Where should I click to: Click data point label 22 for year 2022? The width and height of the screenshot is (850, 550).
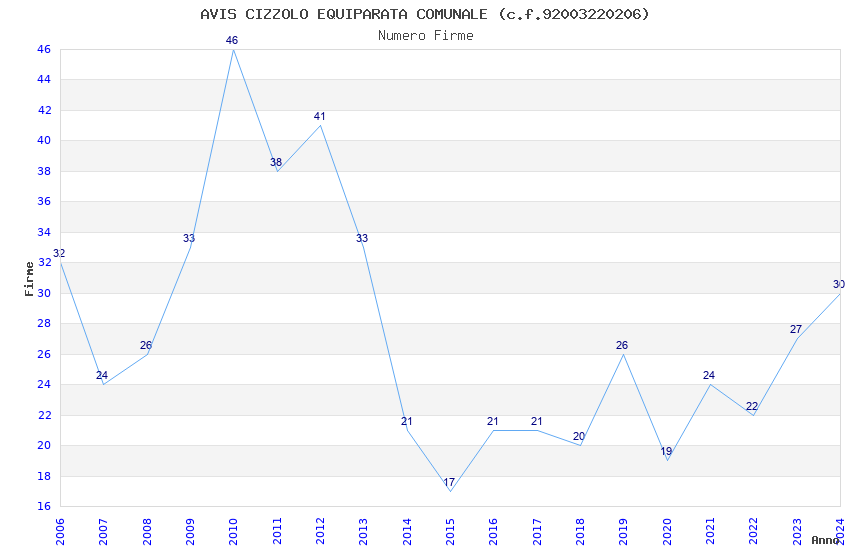[x=752, y=406]
